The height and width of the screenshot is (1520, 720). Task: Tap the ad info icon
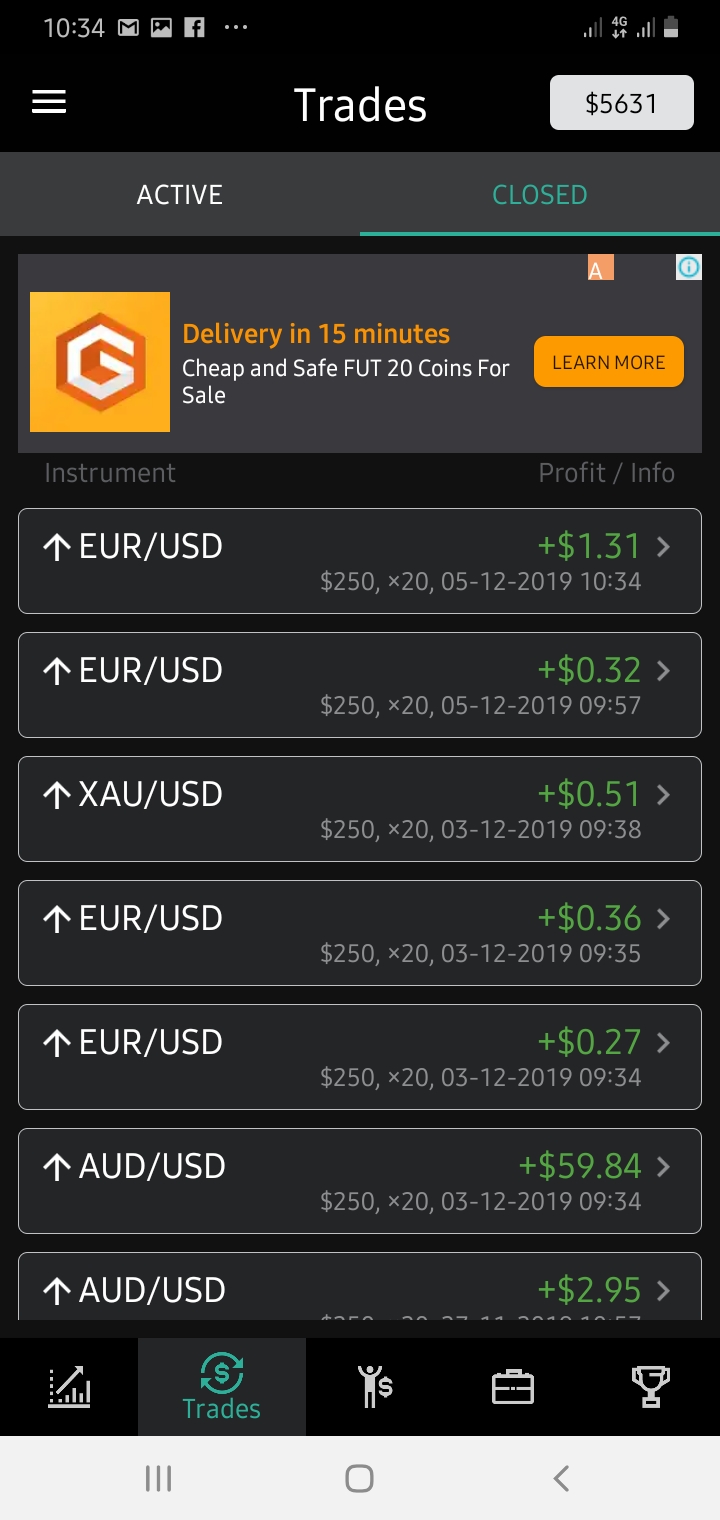689,267
